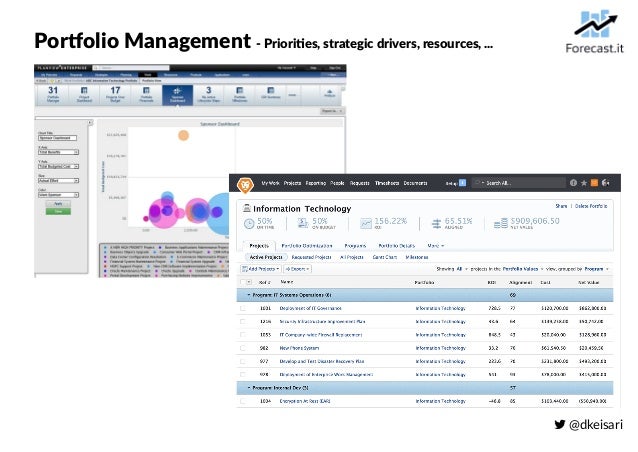
Task: Check the box for Security Infrastructure row
Action: point(243,321)
